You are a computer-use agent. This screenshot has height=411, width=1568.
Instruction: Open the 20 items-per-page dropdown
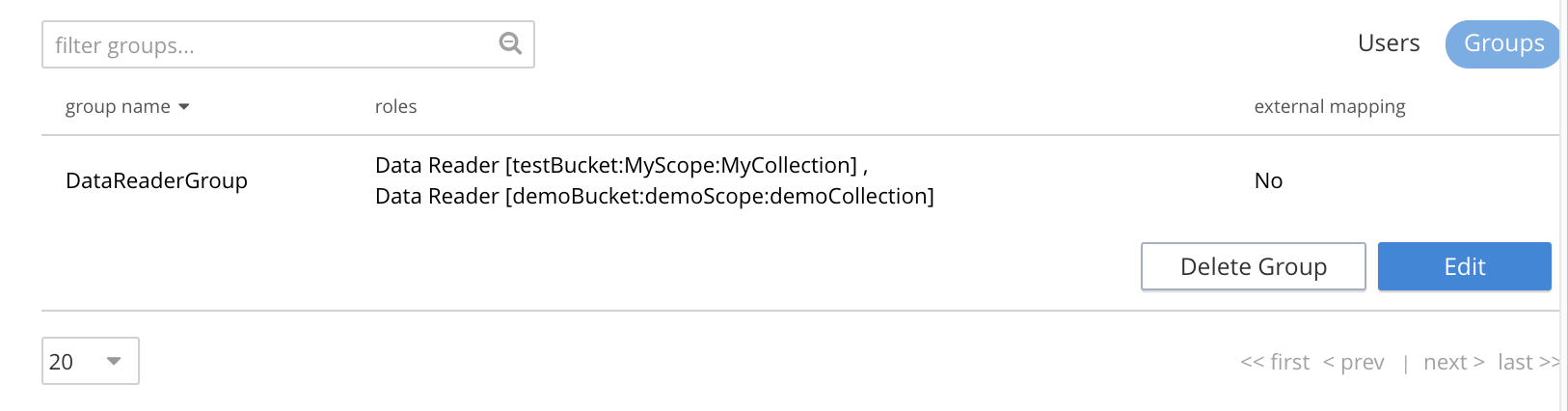tap(90, 361)
